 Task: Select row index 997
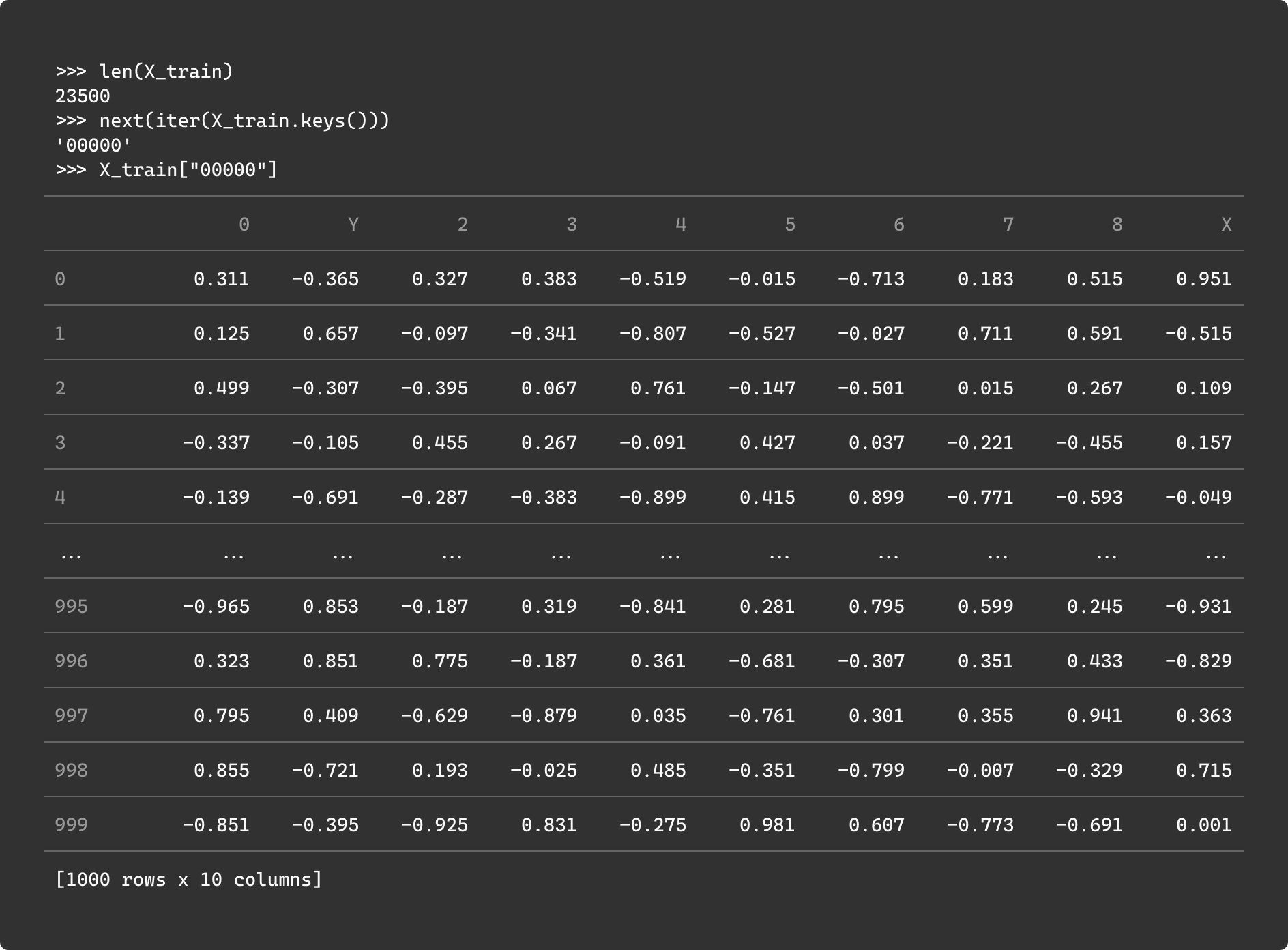tap(72, 716)
